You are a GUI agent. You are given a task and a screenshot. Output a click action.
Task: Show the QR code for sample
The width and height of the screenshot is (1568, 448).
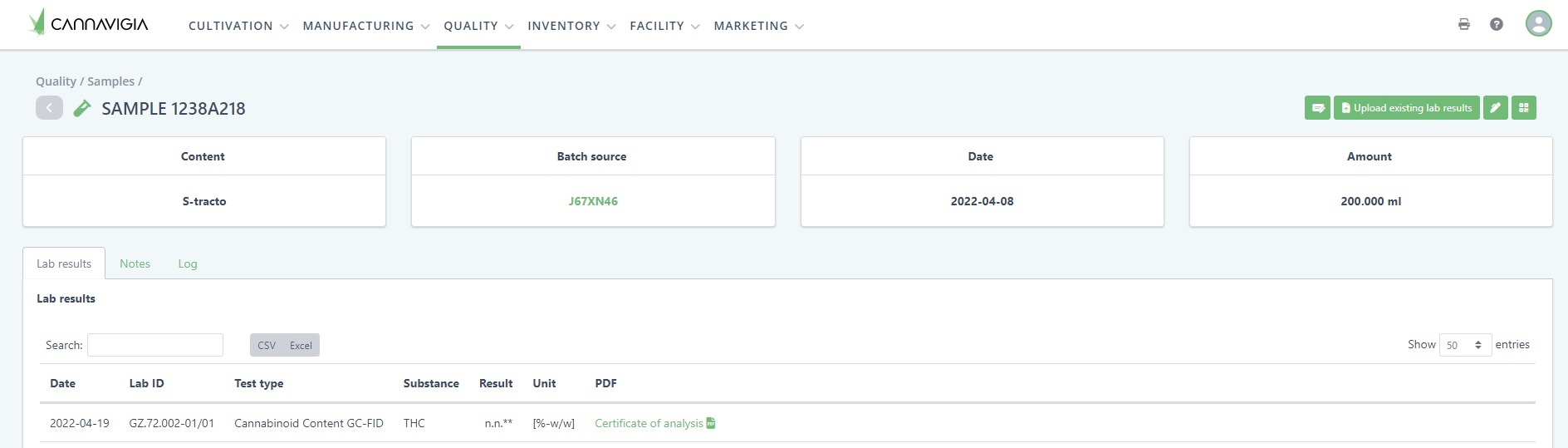pyautogui.click(x=1523, y=108)
